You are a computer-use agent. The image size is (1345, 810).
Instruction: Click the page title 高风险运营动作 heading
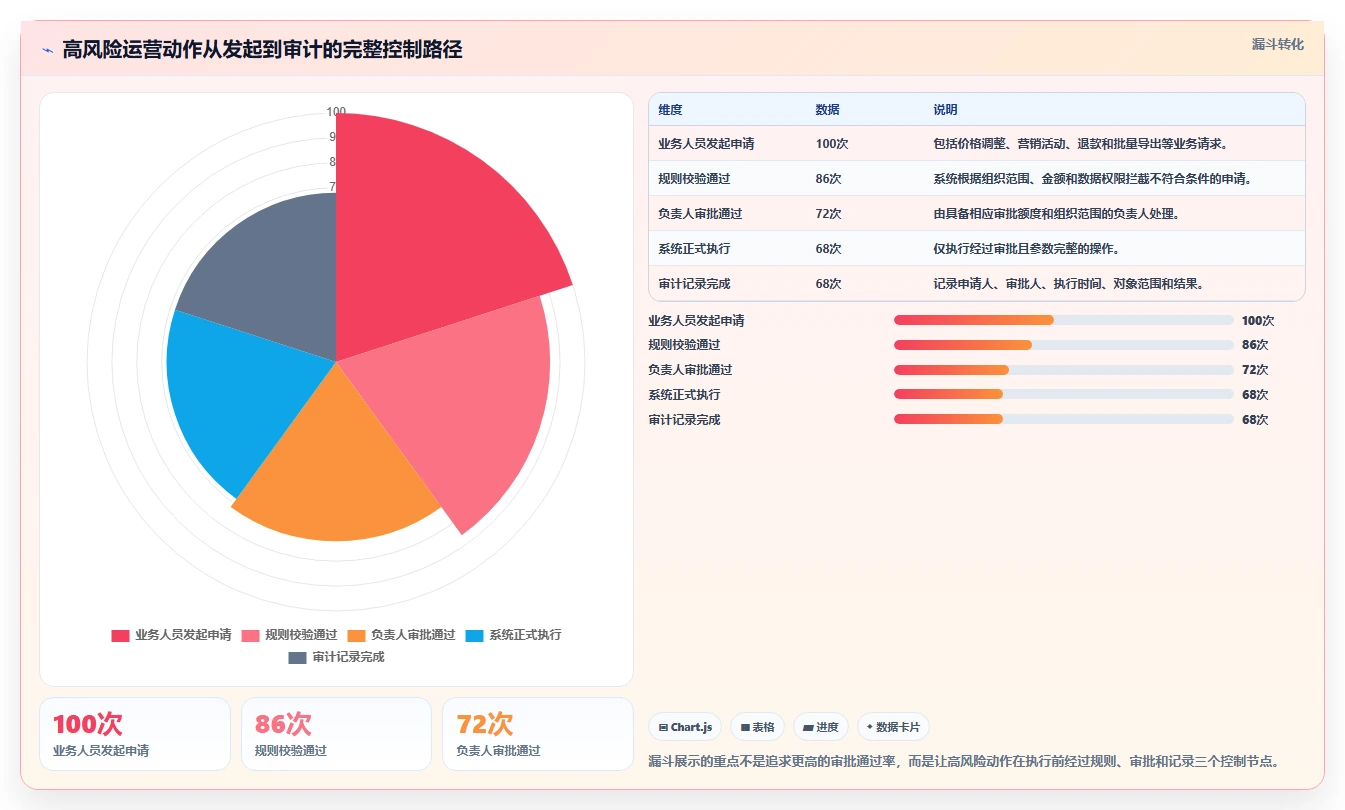[x=262, y=50]
